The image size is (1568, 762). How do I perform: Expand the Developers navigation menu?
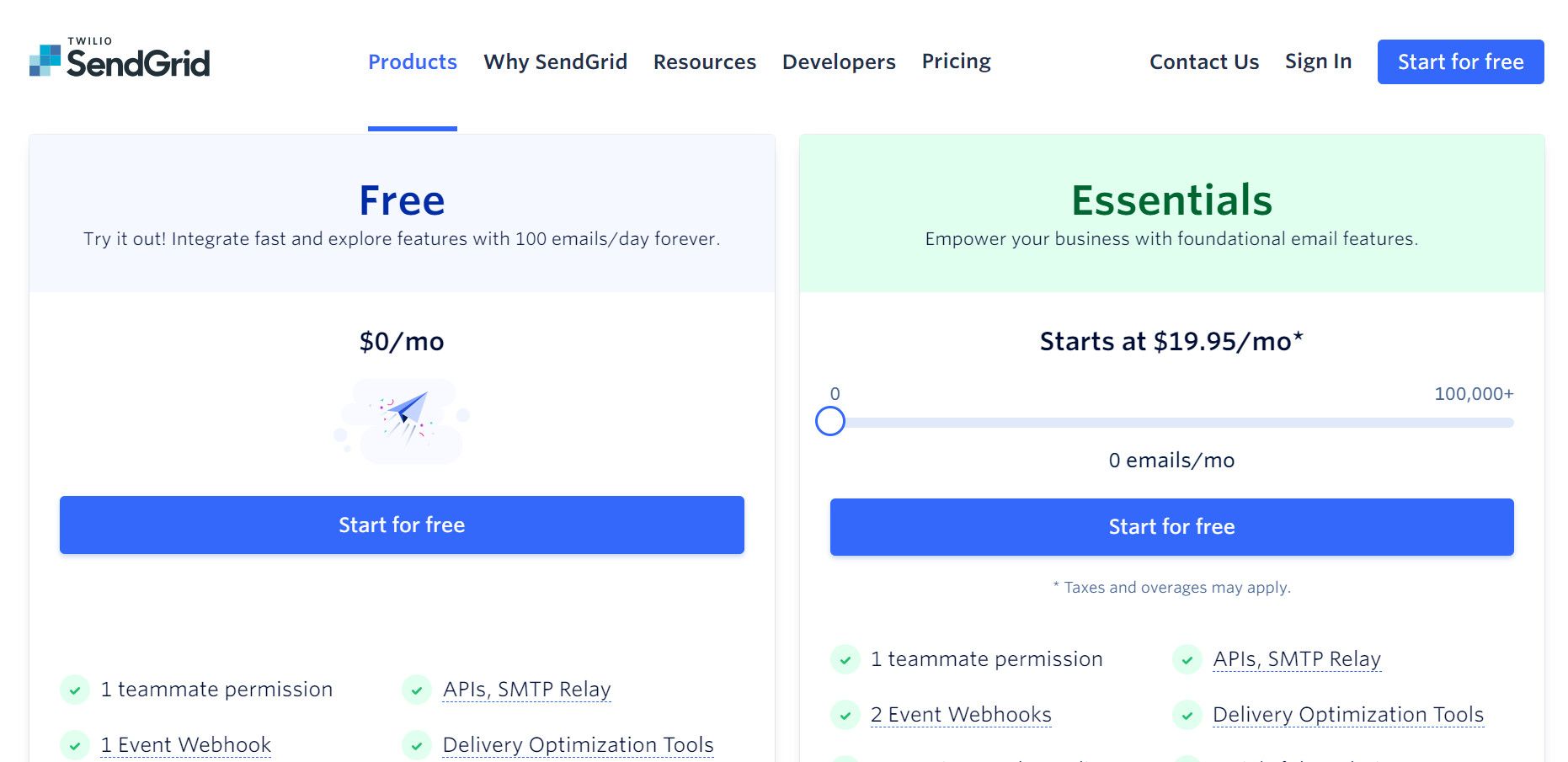[839, 62]
